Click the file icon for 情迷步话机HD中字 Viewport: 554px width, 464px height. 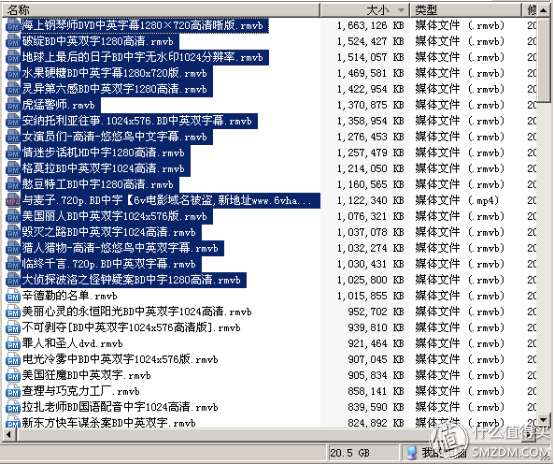13,153
